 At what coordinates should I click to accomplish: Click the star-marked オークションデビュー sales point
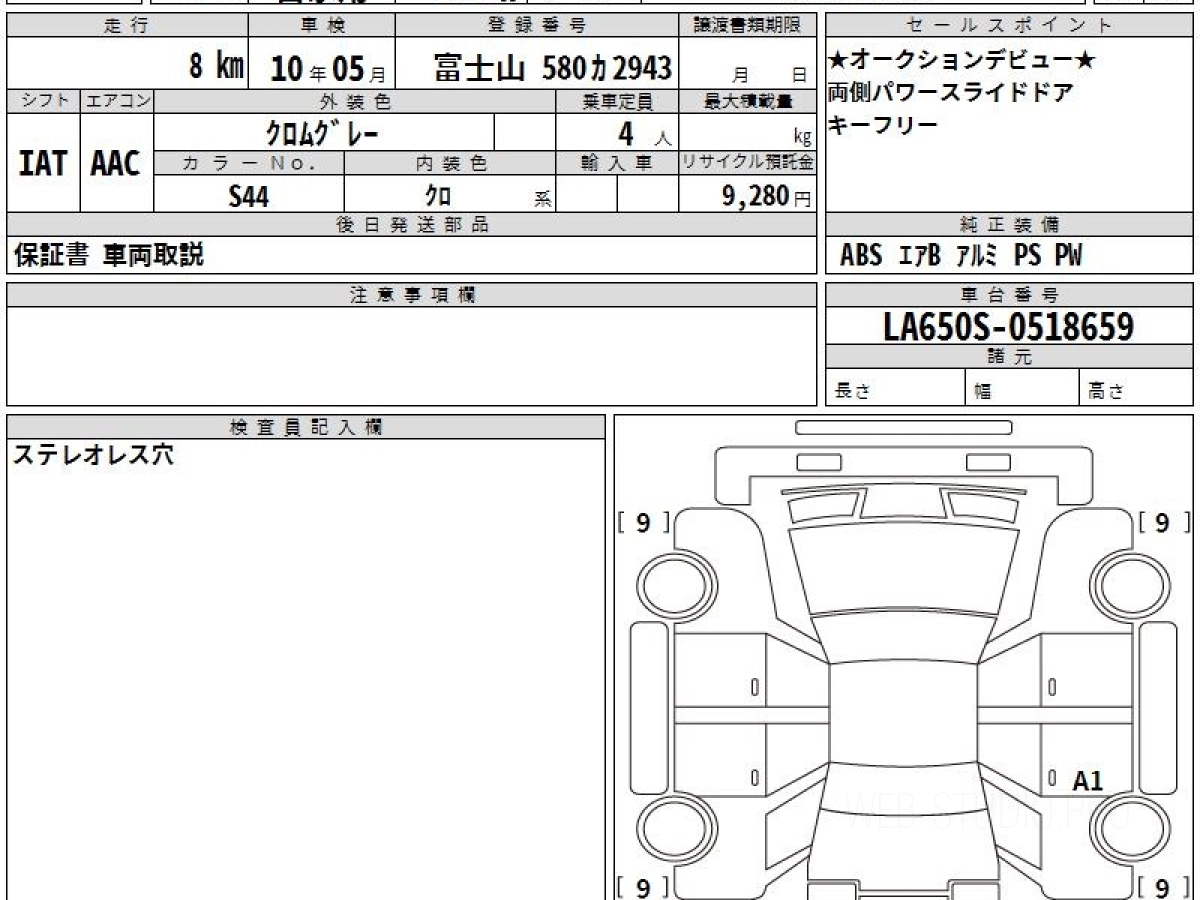coord(962,62)
